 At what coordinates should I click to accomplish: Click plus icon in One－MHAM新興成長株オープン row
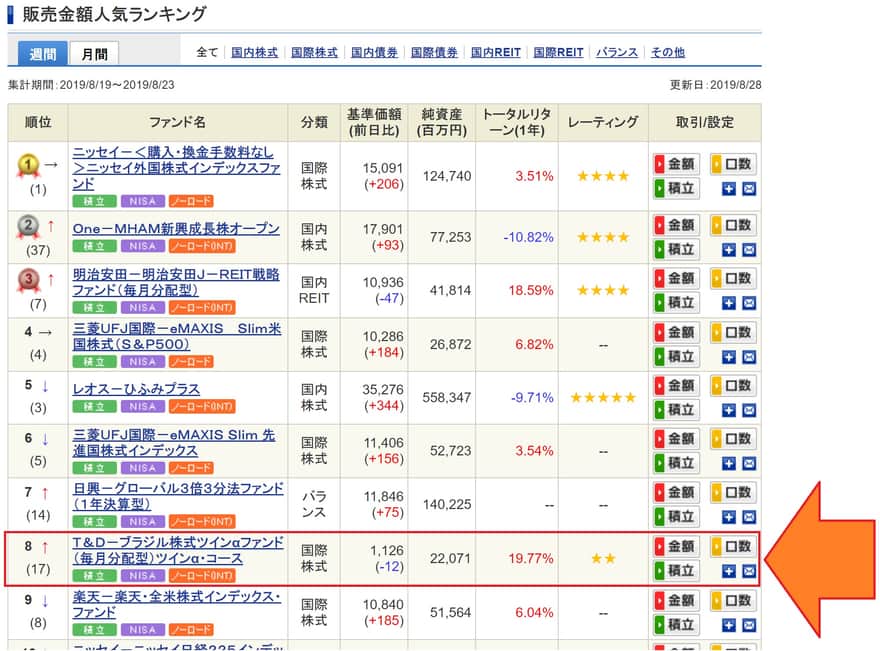point(728,250)
